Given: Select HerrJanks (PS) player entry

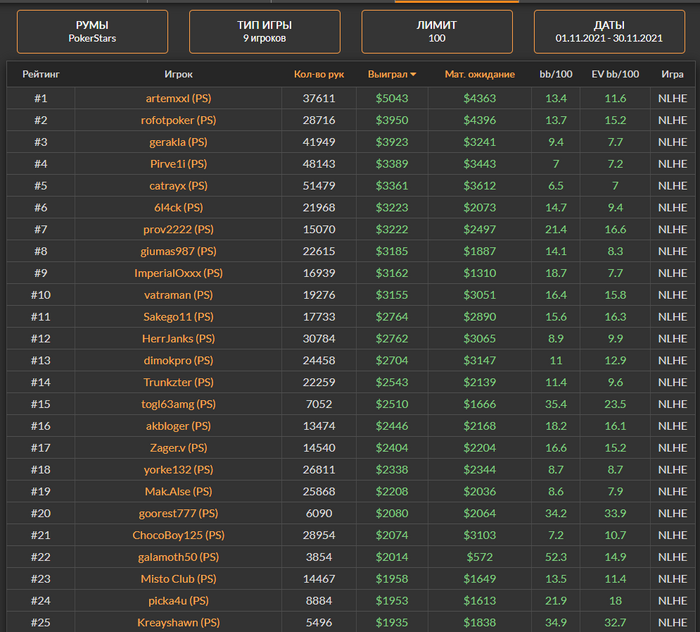Looking at the screenshot, I should tap(178, 339).
